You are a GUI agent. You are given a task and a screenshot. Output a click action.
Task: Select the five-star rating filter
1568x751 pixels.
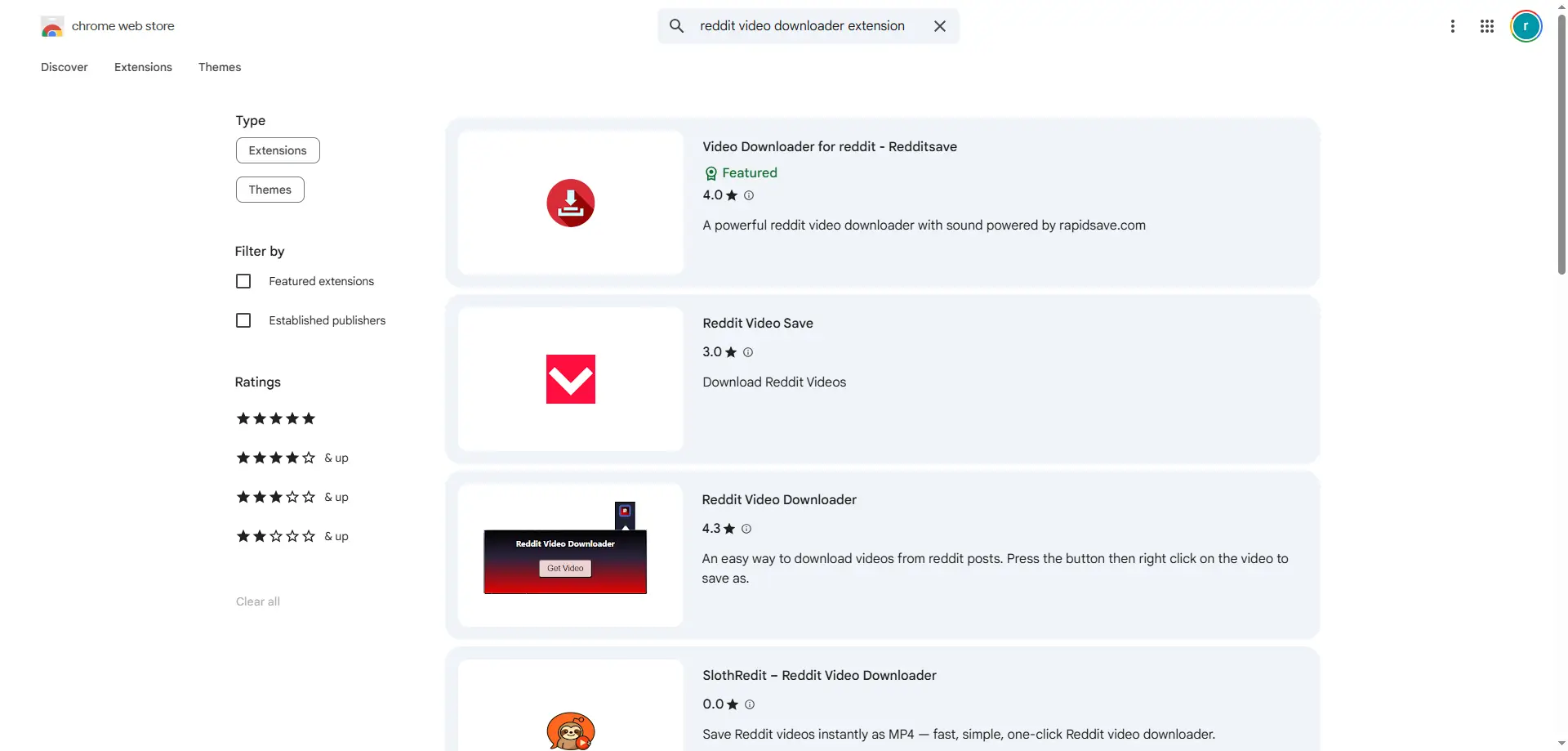coord(275,418)
